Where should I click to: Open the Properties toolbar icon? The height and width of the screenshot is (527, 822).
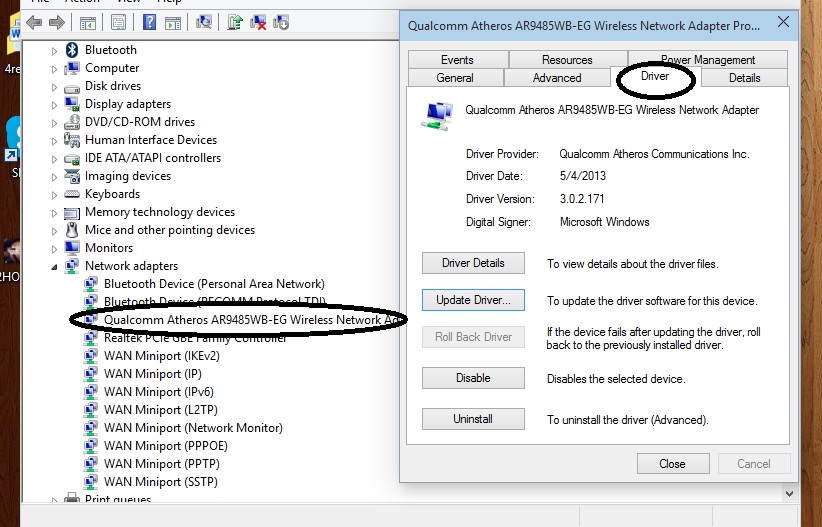coord(118,23)
